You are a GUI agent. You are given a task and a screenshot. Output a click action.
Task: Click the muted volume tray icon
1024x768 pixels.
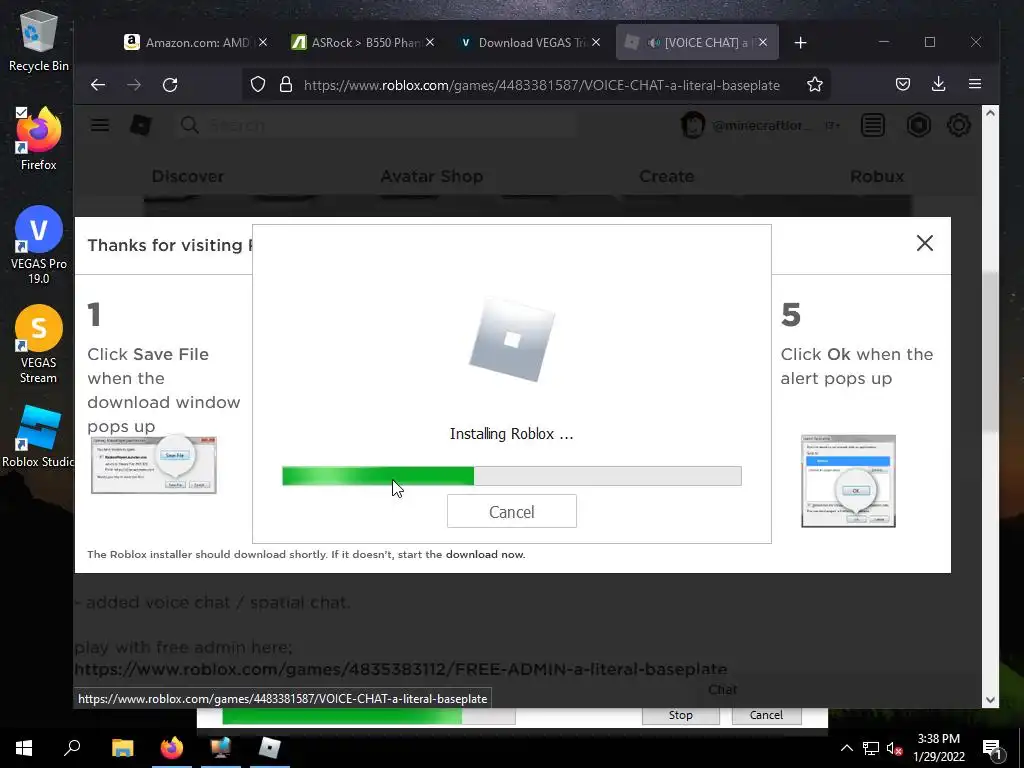pos(893,748)
